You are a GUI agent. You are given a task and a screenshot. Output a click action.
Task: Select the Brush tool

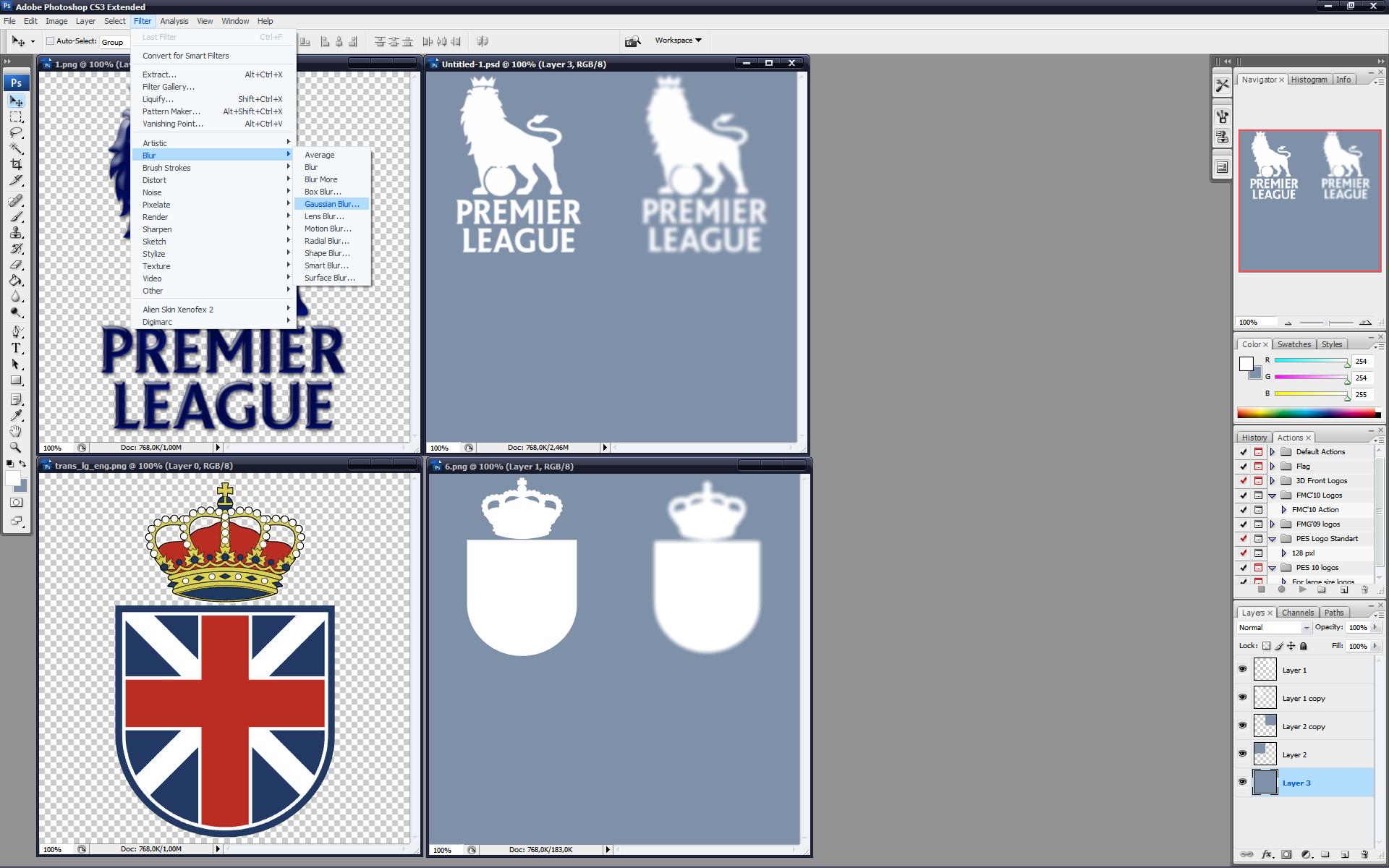tap(16, 216)
